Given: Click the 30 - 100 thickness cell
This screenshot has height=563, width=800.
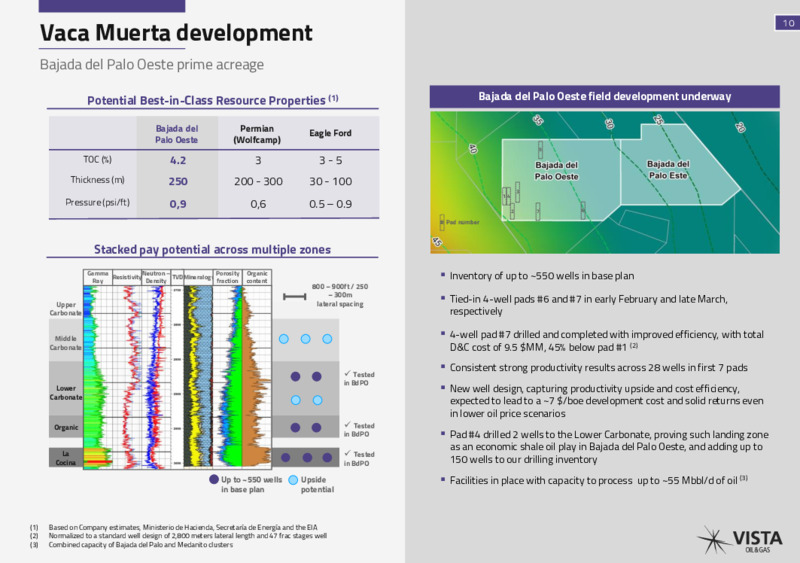Looking at the screenshot, I should tap(331, 182).
